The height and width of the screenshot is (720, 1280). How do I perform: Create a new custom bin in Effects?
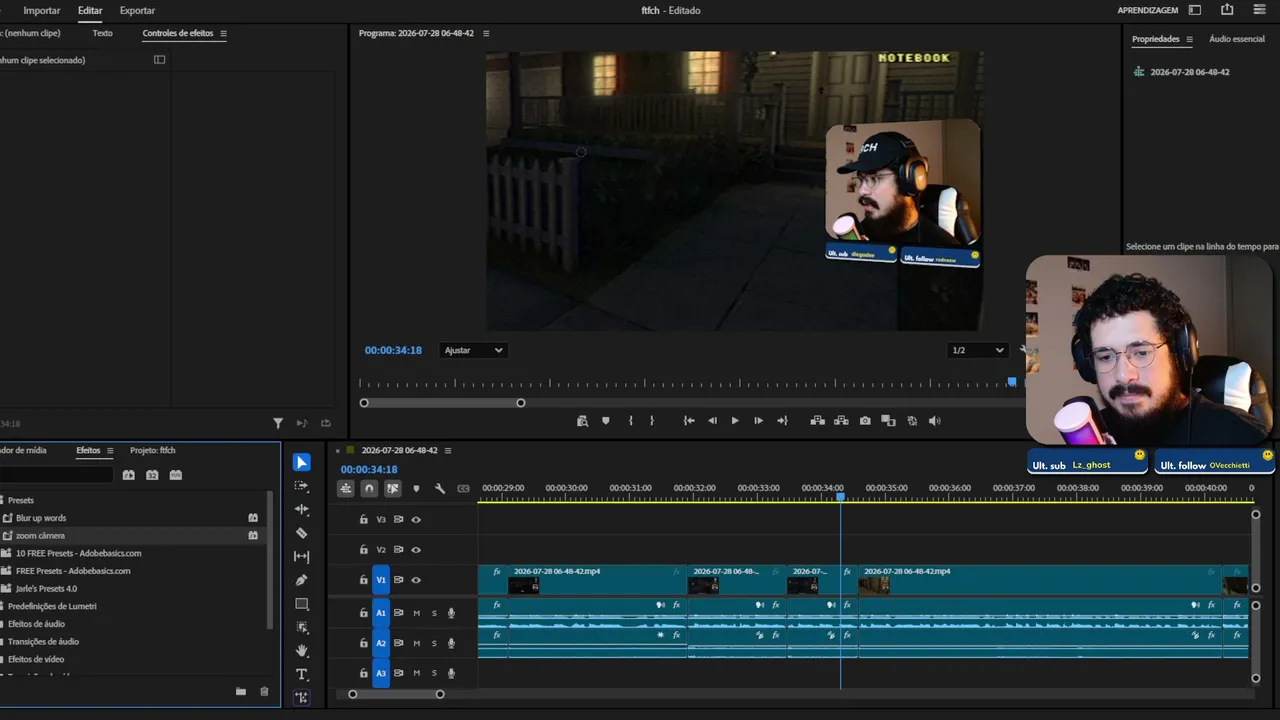(241, 691)
